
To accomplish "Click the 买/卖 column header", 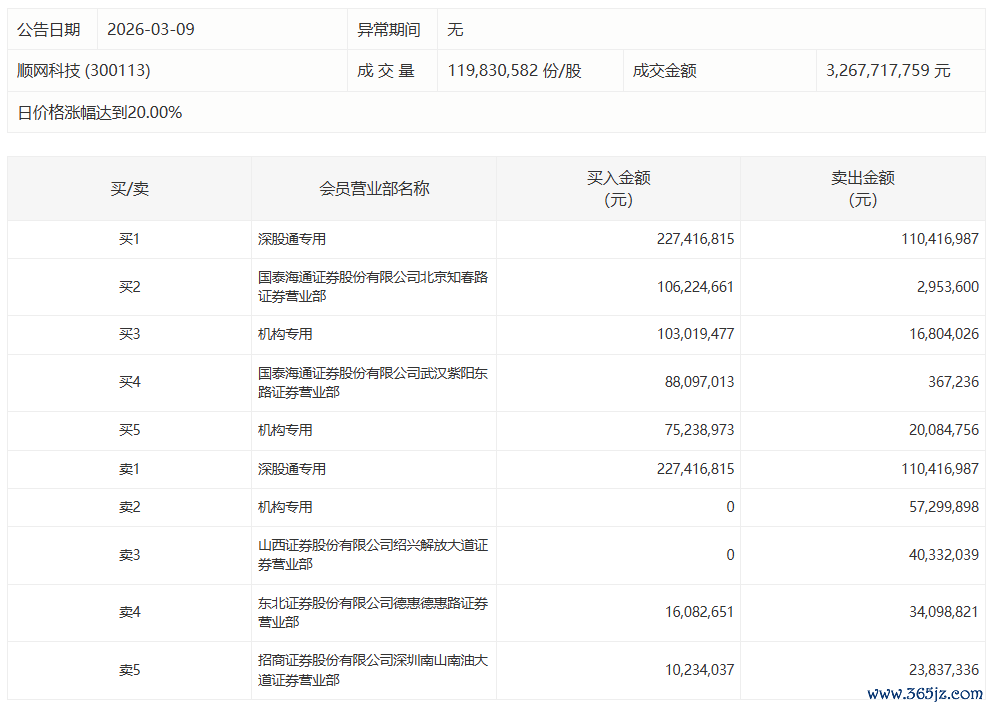I will coord(129,189).
